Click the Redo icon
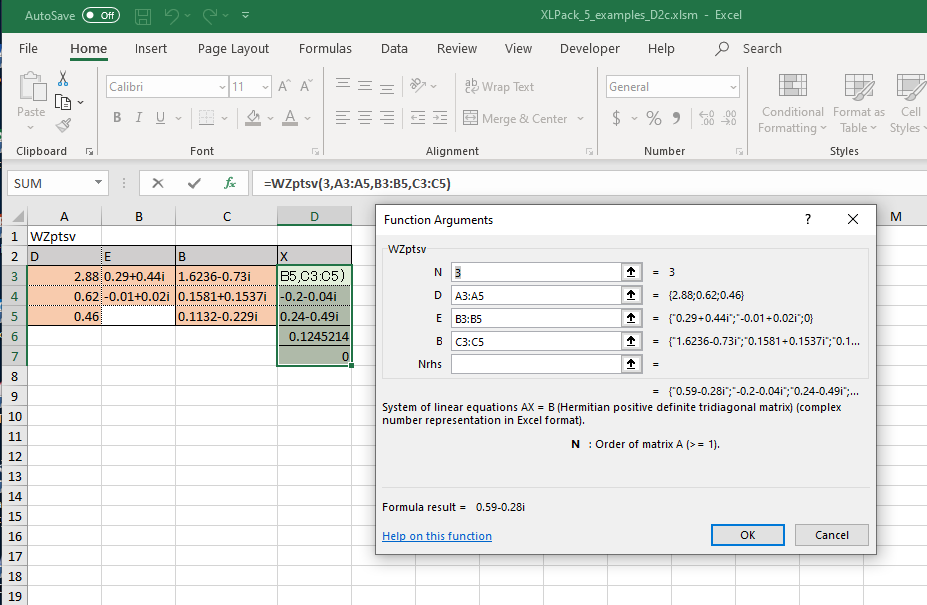The height and width of the screenshot is (605, 927). click(210, 16)
